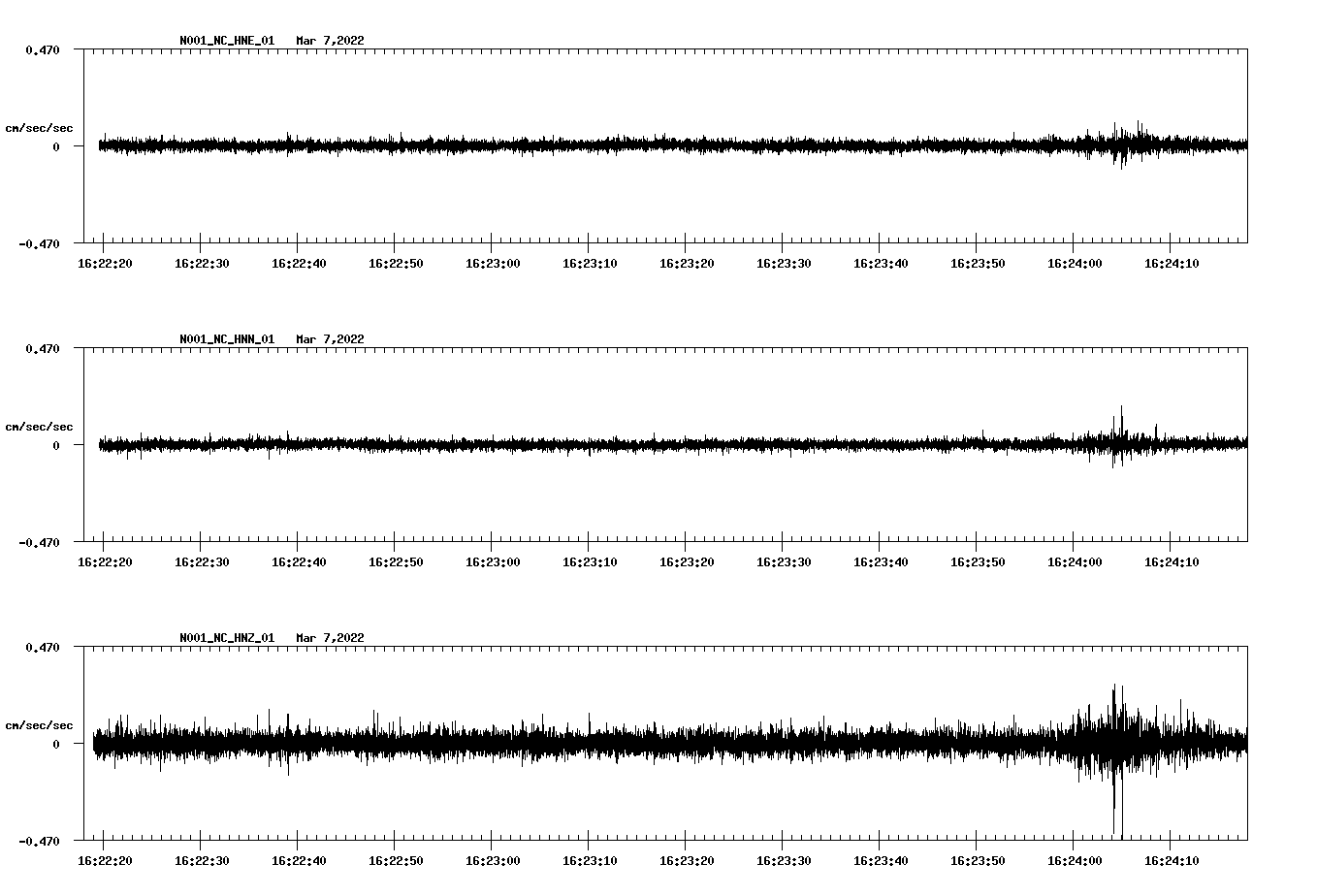Click the N001_NC_HNE_01 plot title
The height and width of the screenshot is (896, 1317).
227,41
